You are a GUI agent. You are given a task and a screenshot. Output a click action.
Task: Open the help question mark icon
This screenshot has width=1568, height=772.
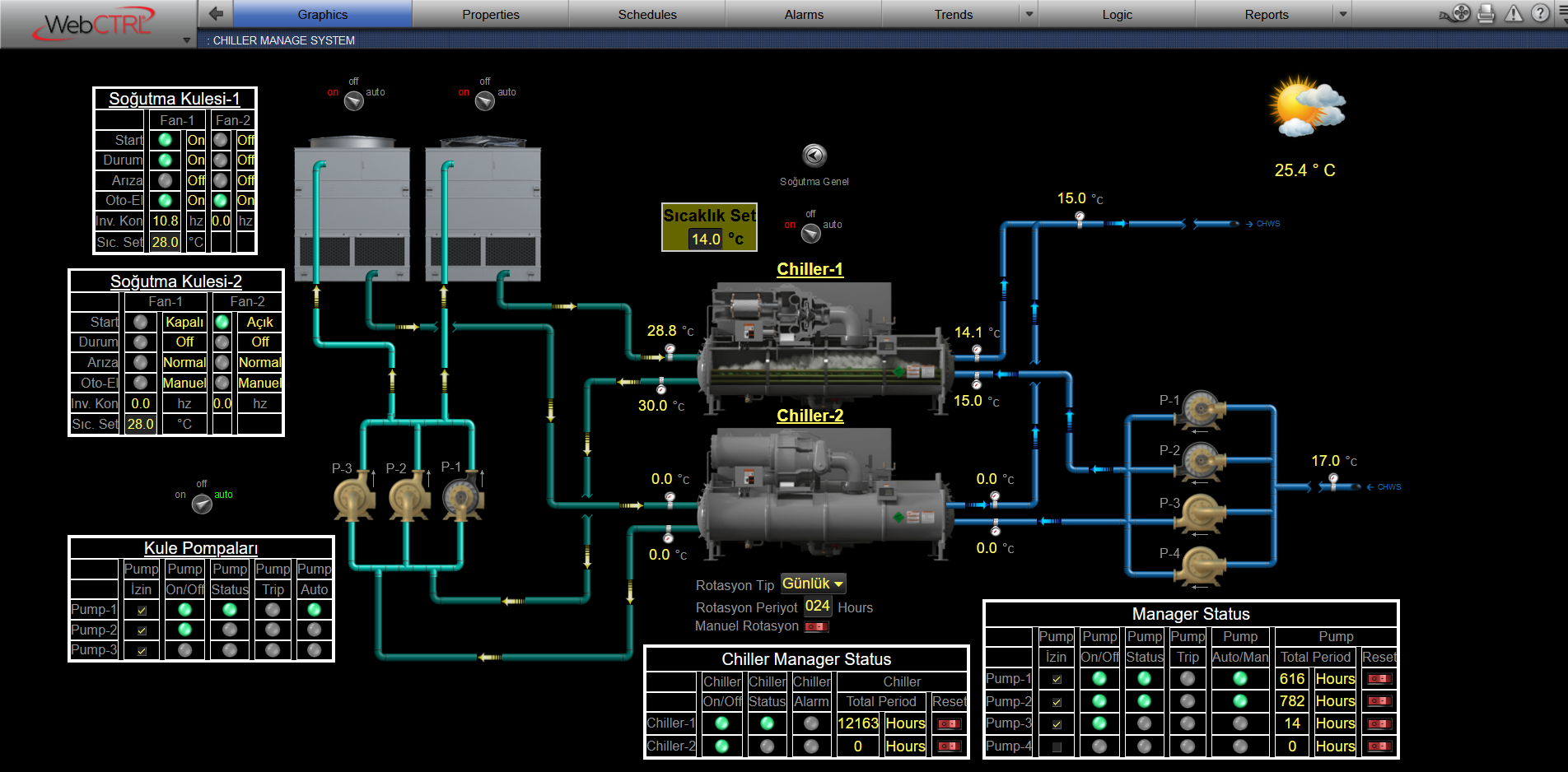[x=1540, y=14]
